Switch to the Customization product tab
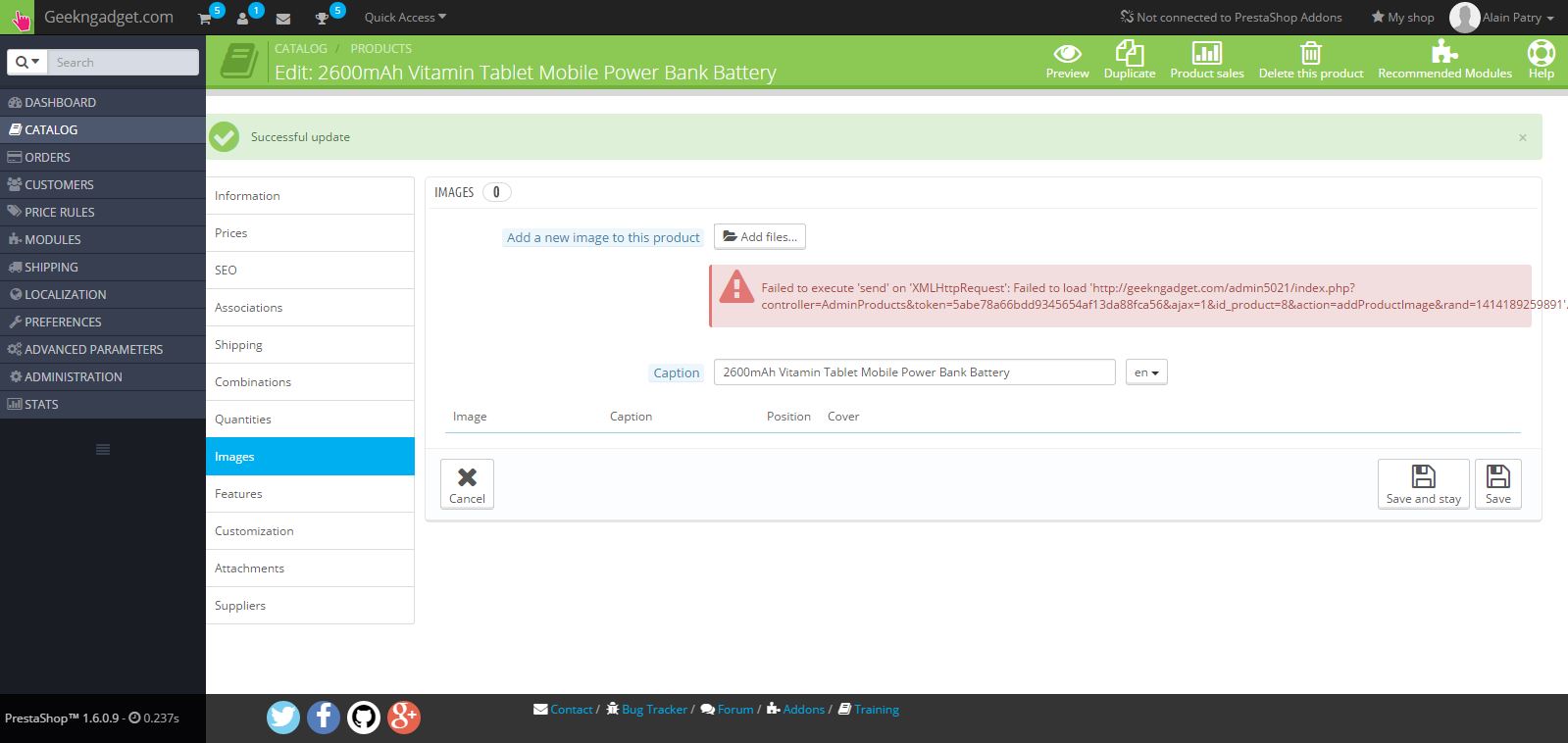 310,531
